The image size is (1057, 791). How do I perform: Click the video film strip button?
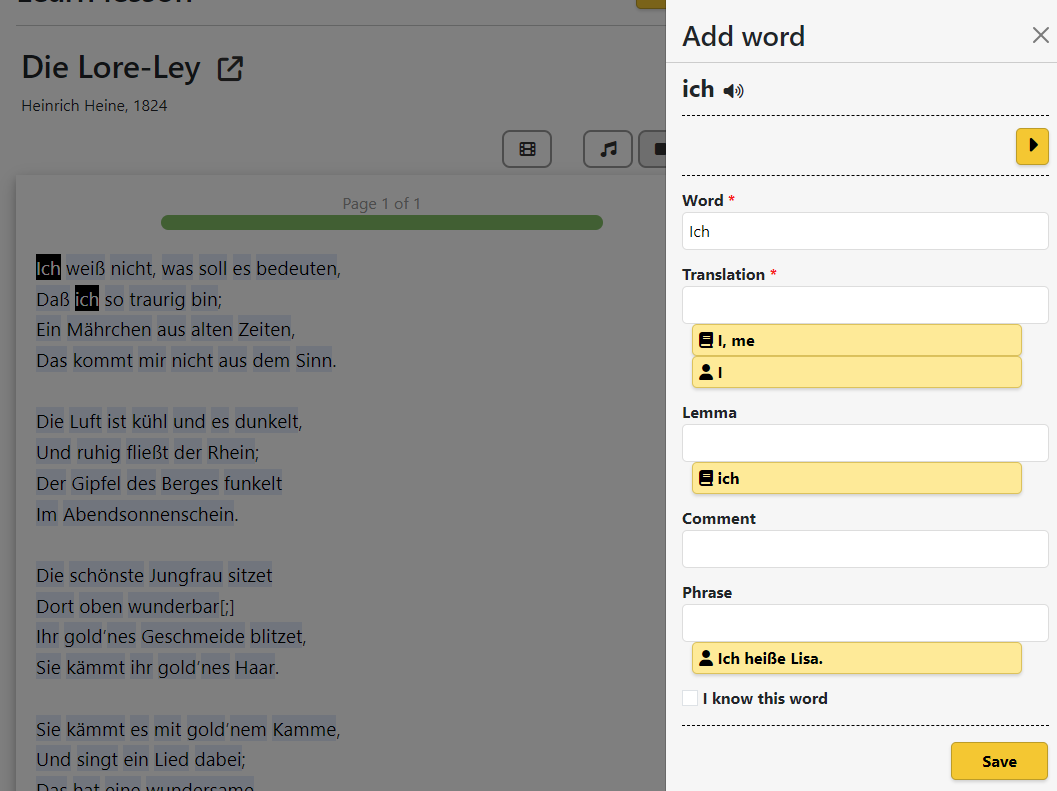coord(527,149)
